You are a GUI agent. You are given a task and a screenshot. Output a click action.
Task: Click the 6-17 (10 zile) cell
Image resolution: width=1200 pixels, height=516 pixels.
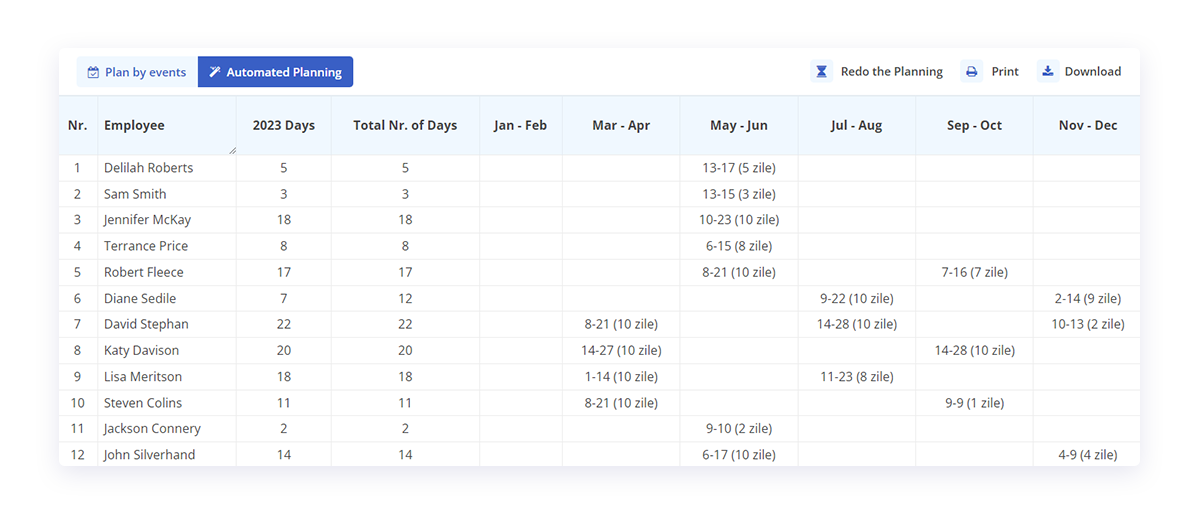point(739,454)
